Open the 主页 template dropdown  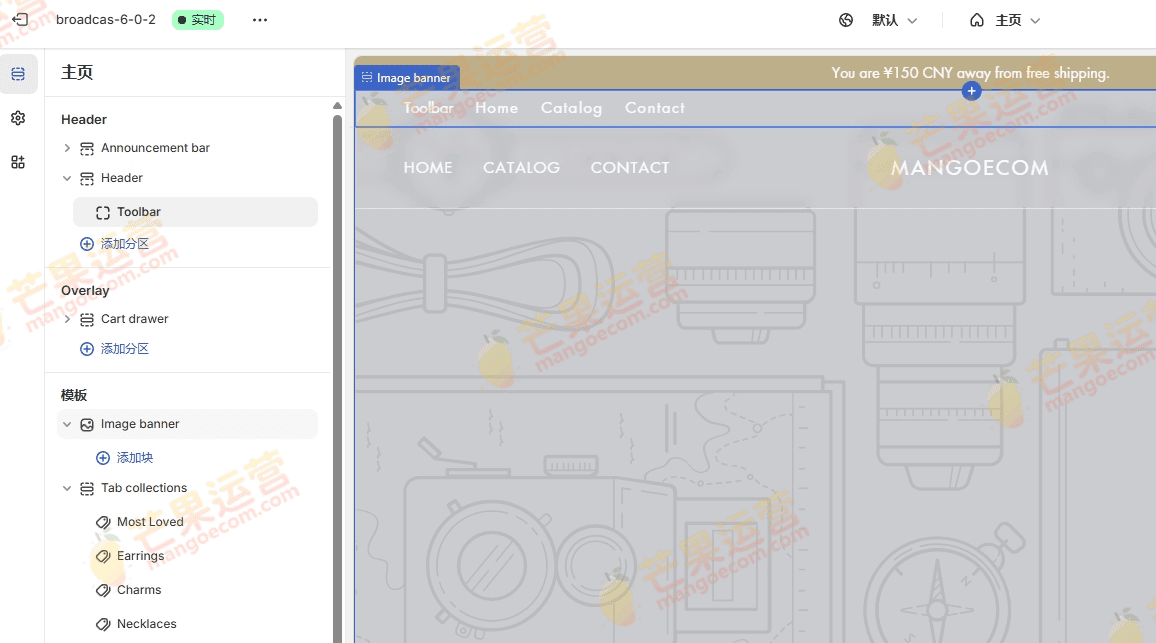tap(1006, 20)
